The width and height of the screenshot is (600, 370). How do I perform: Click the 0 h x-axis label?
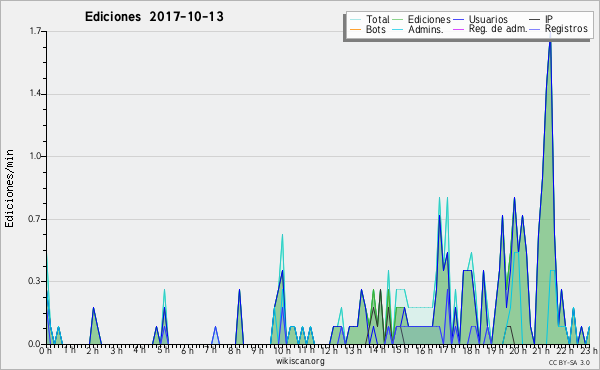coord(46,351)
